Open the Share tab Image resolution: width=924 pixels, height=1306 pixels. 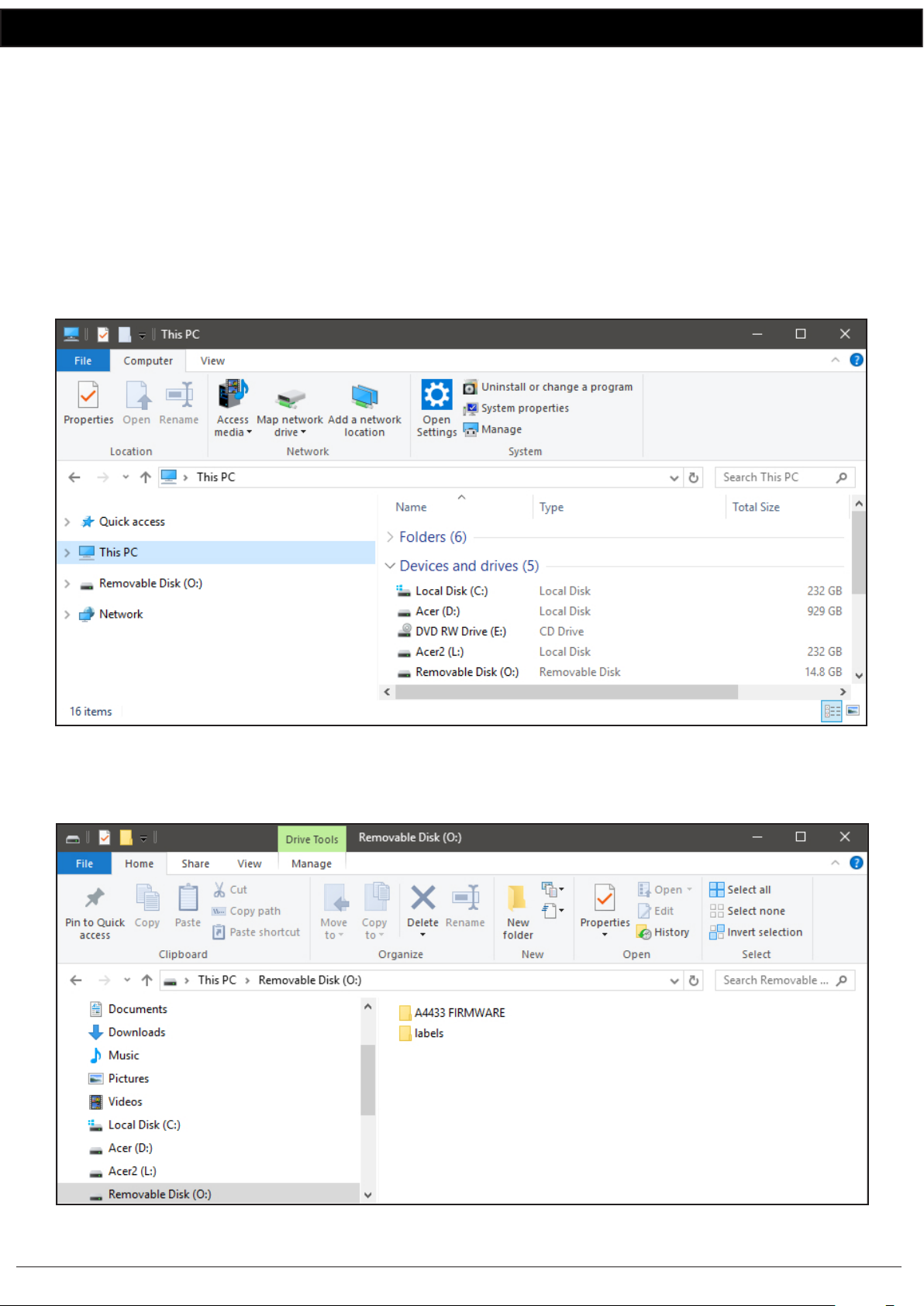(x=195, y=863)
